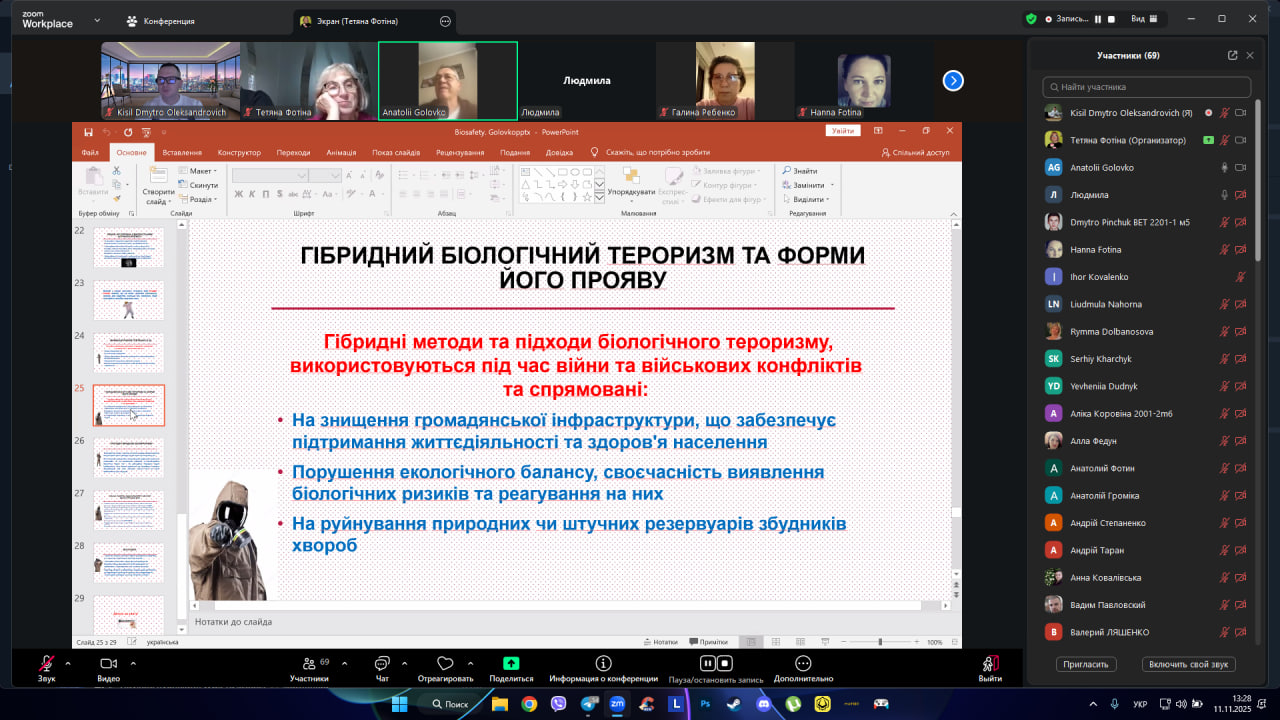Open the React (Отреагировать) heart icon

(x=445, y=663)
